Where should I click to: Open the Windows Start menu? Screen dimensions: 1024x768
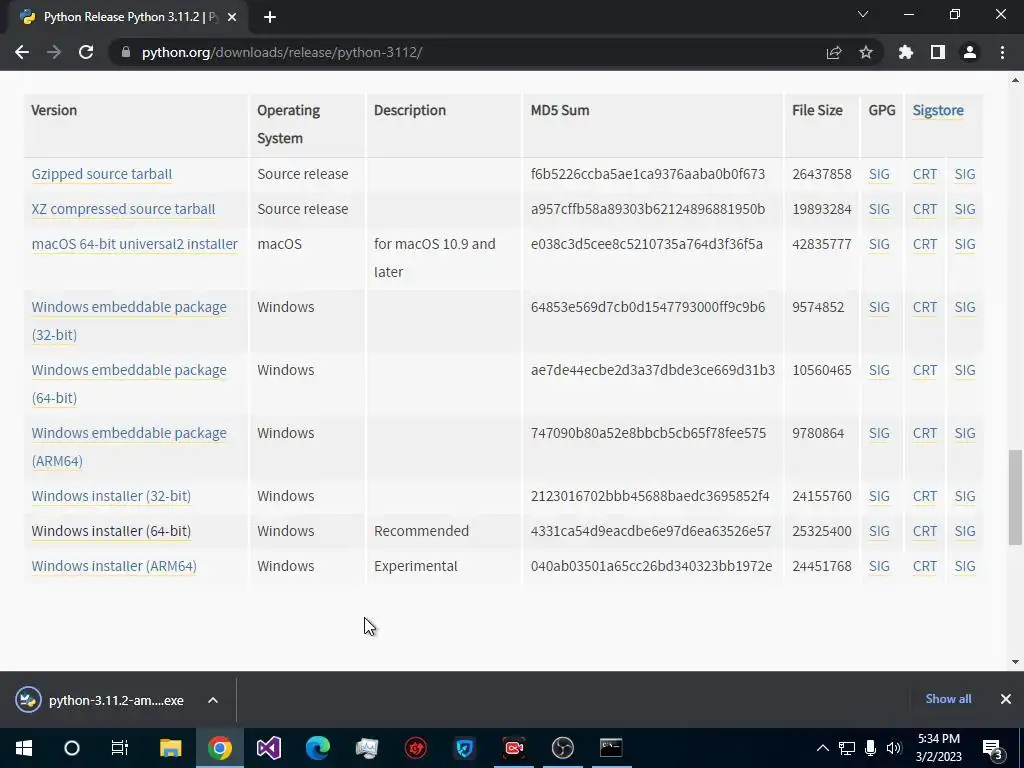[24, 748]
